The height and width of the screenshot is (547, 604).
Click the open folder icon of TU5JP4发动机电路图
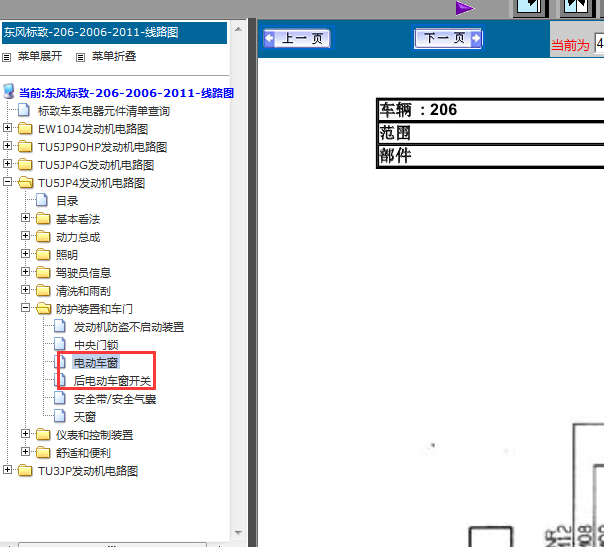pos(25,182)
